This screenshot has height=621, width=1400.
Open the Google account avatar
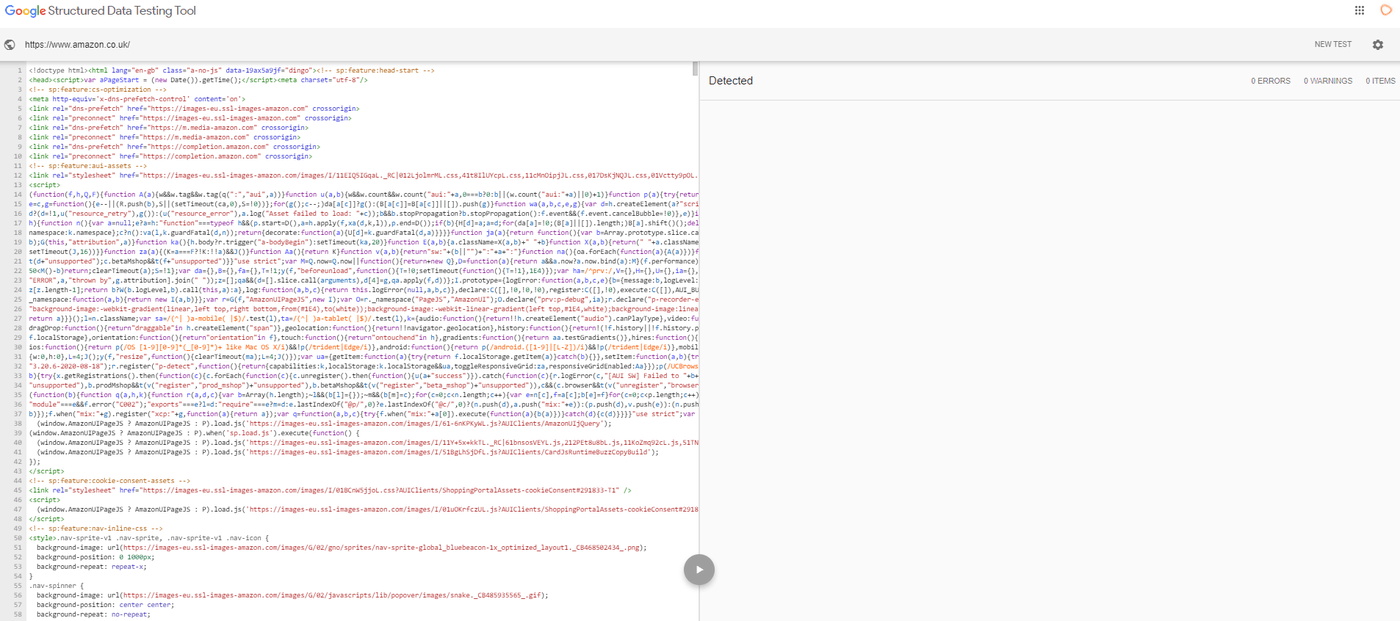[x=1385, y=10]
